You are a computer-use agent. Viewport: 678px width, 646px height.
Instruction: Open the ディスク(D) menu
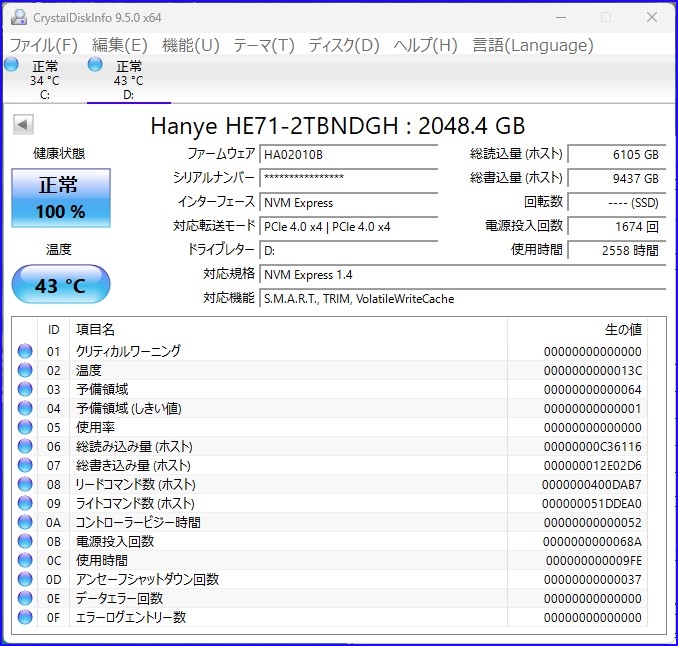(x=344, y=45)
